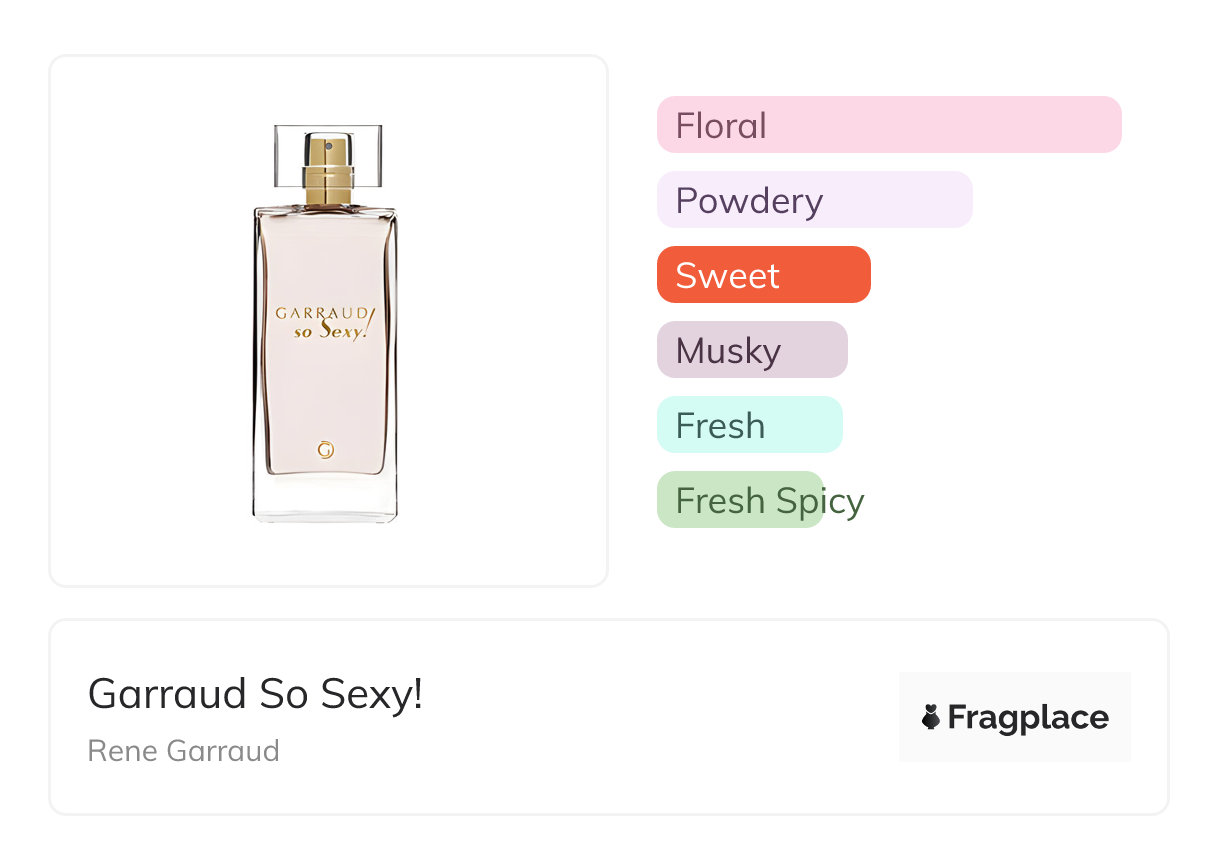
Task: Open the Rene Garraud brand link
Action: [x=183, y=751]
